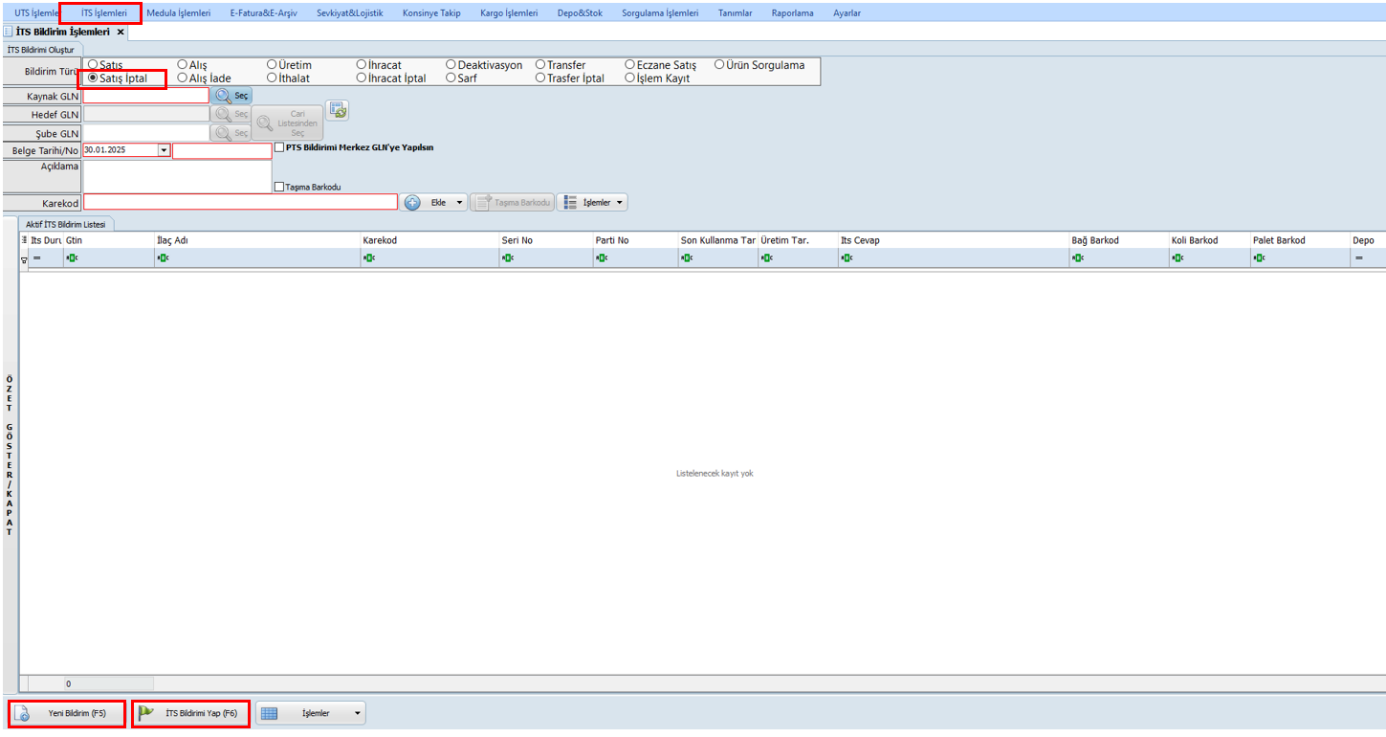Screen dimensions: 1386x737
Task: Click the filter icon under Gtin column
Action: [71, 258]
